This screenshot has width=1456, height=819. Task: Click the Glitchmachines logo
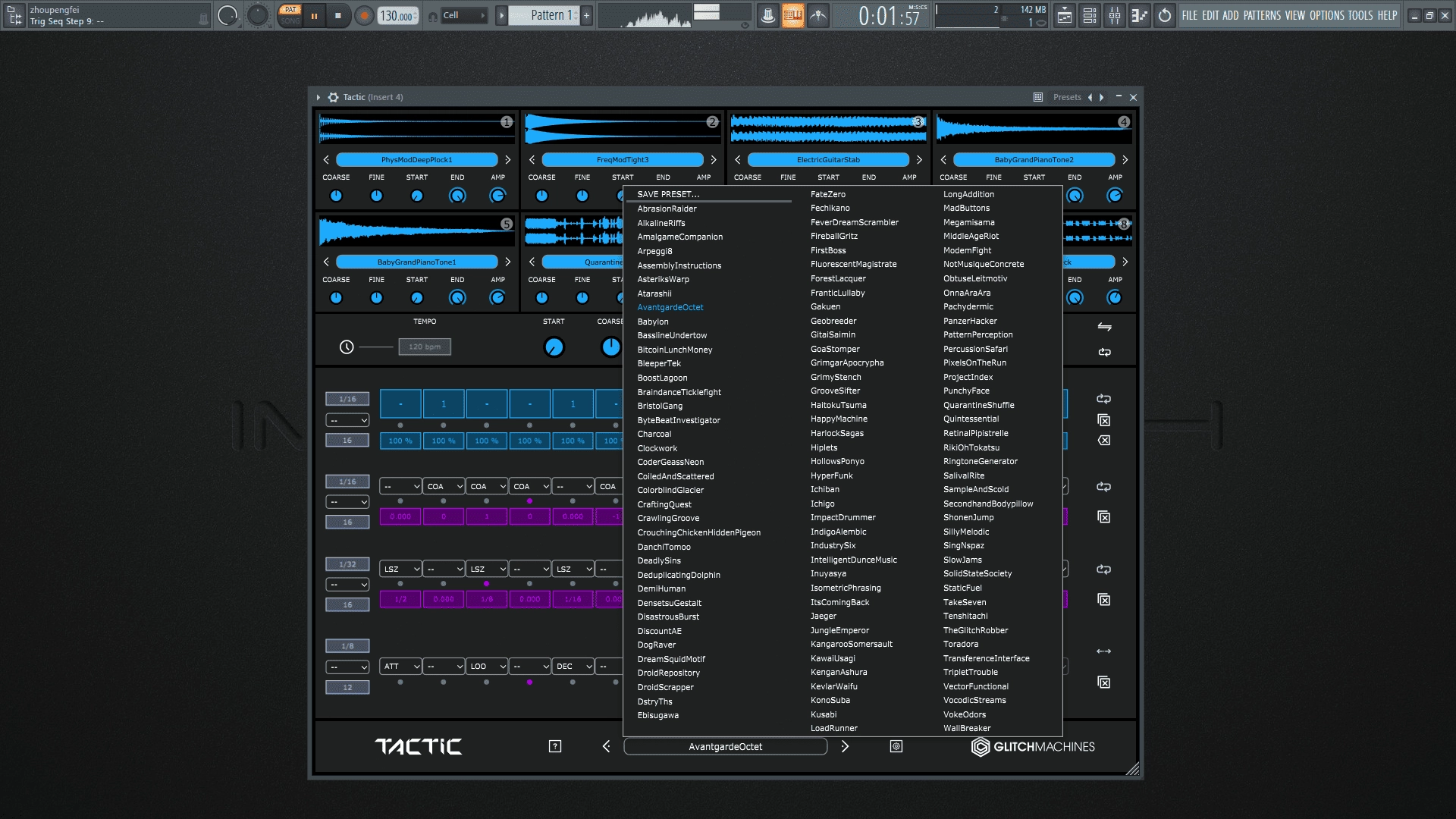coord(1033,747)
